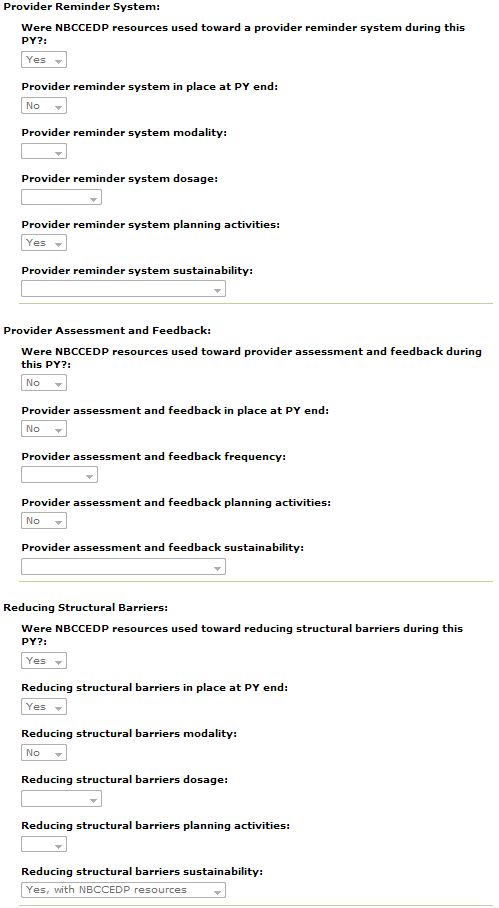Click the Reducing Structural Barriers section heading

86,607
